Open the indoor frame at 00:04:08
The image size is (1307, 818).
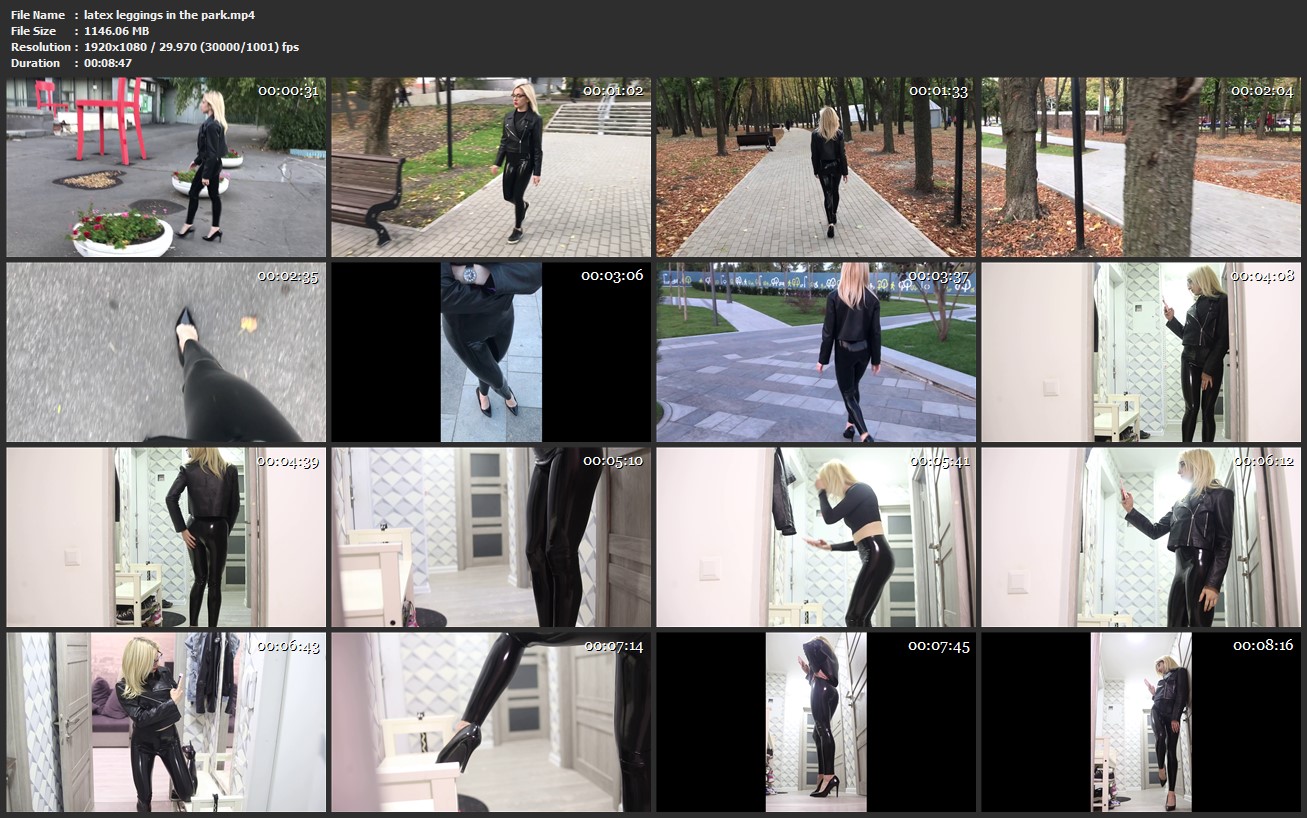1141,352
